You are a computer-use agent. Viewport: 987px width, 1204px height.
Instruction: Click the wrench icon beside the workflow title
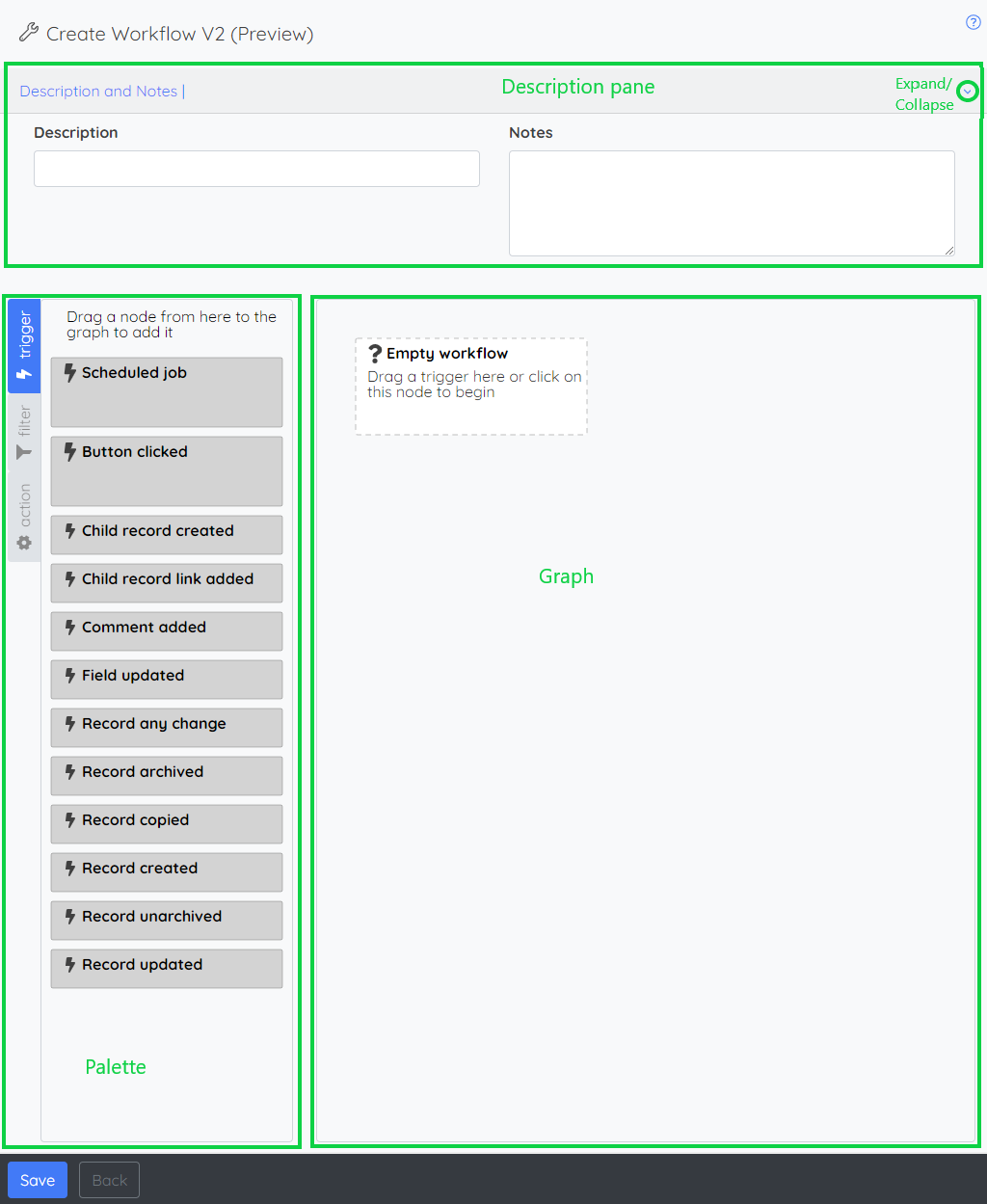28,32
